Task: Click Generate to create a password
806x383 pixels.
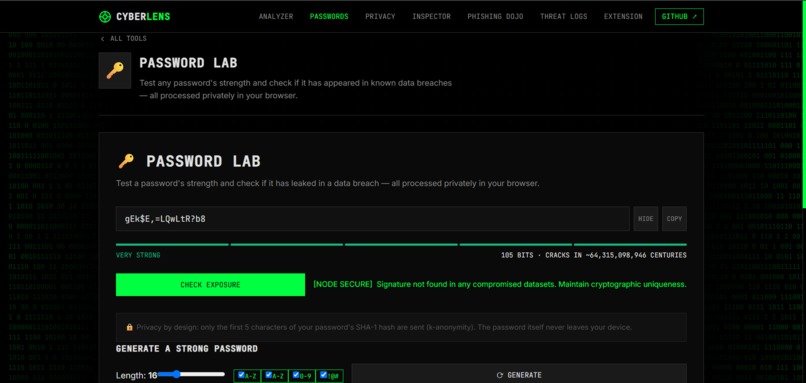Action: click(519, 375)
